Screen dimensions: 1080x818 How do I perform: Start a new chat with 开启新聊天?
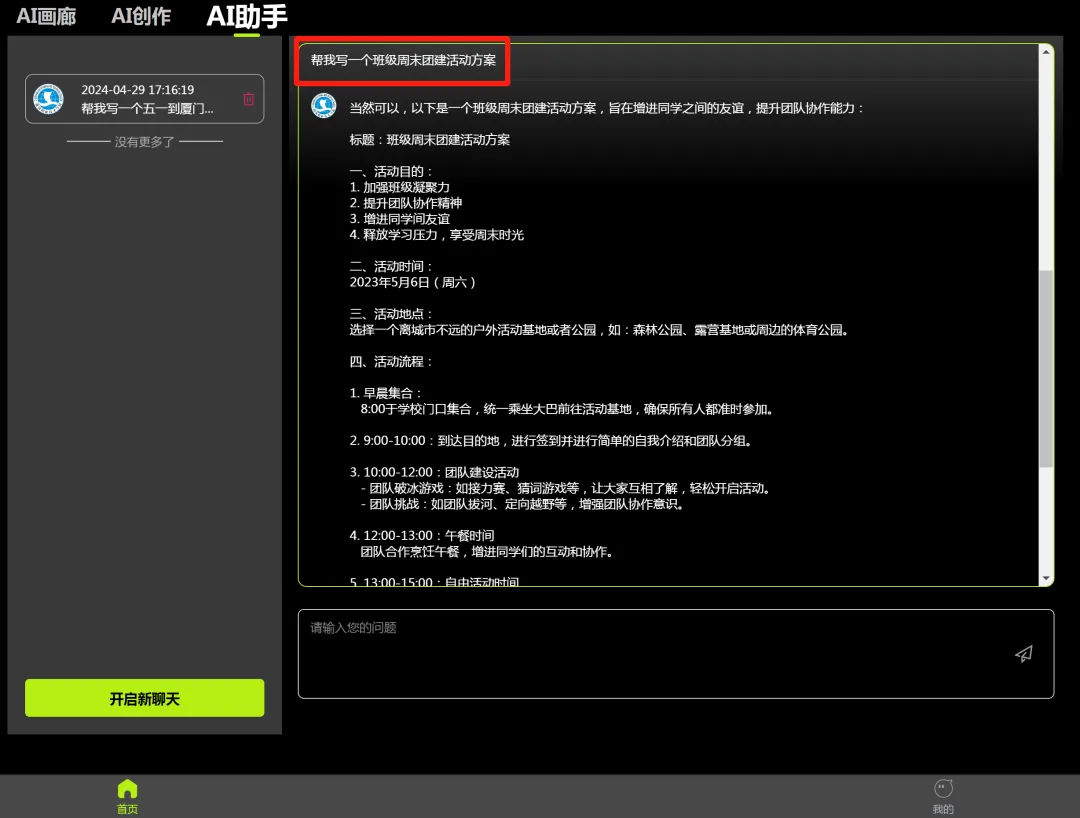point(145,698)
